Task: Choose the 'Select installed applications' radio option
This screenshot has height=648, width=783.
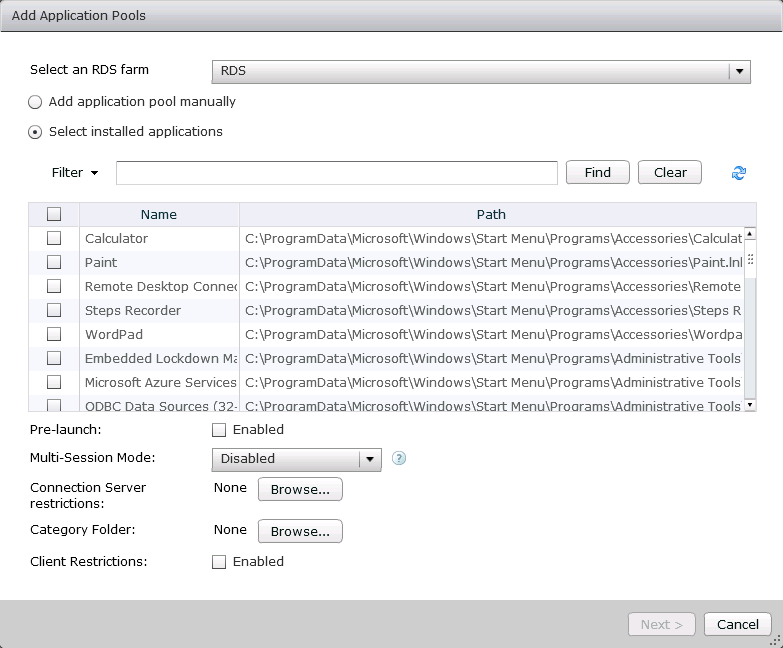Action: click(x=36, y=132)
